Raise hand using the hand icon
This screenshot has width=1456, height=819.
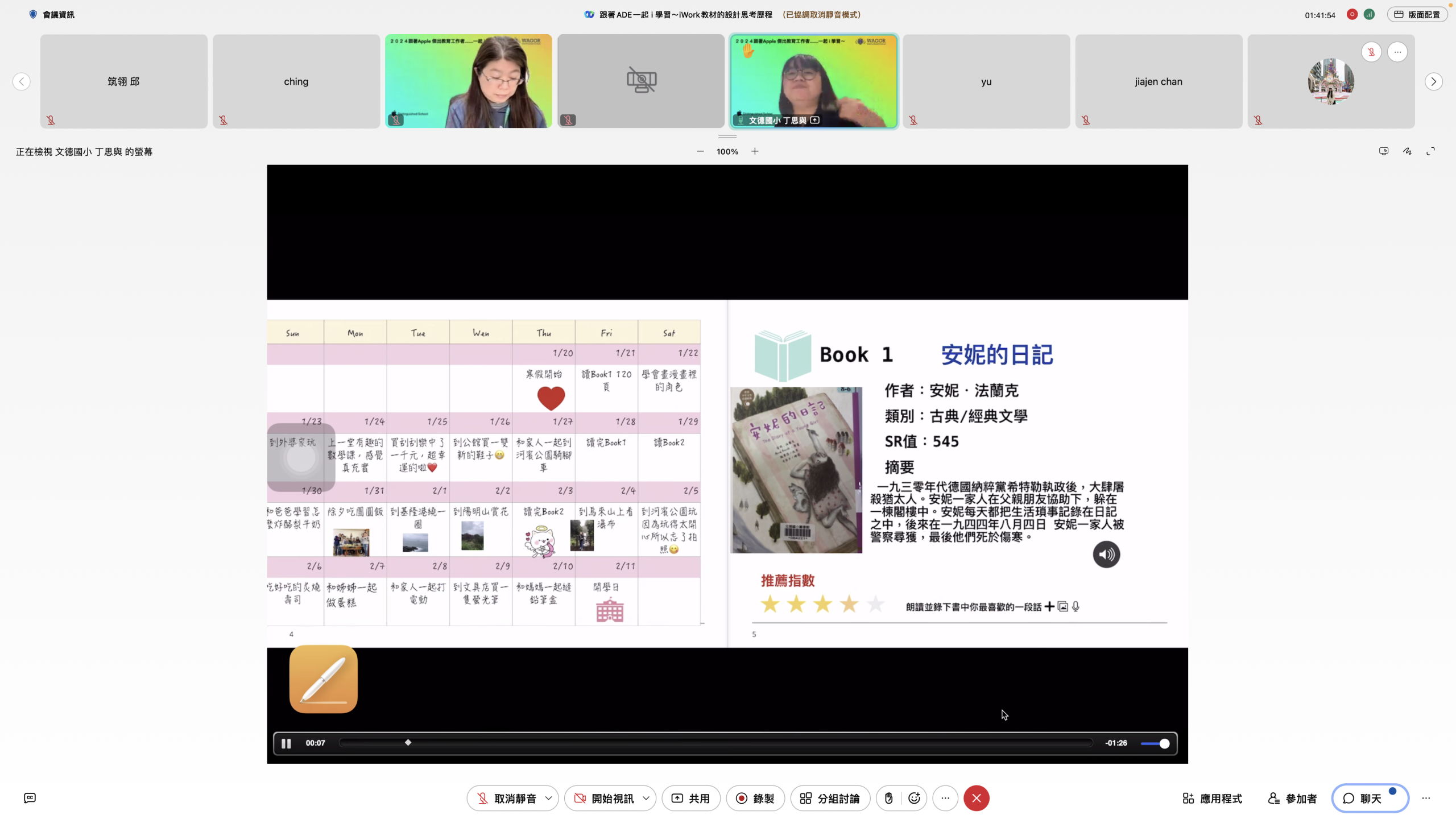point(888,798)
